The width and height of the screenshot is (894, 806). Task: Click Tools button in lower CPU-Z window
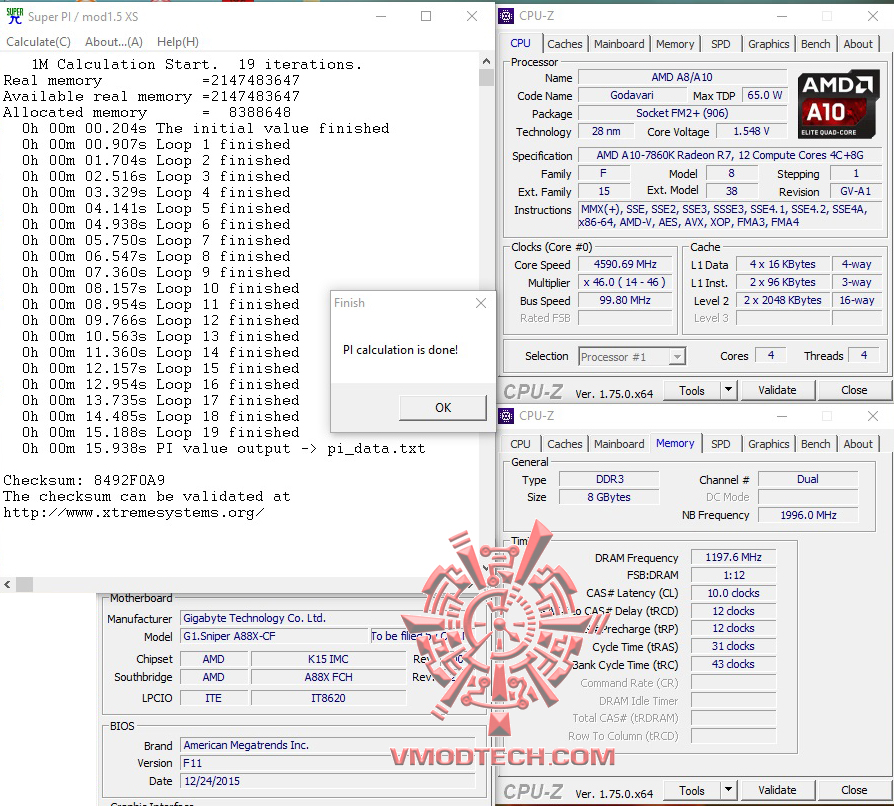692,791
